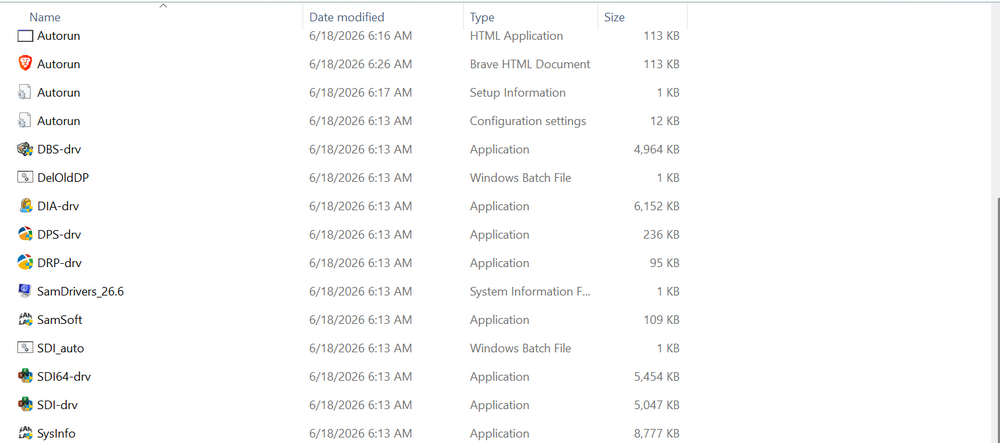This screenshot has height=443, width=1000.
Task: Click the Brave icon of Autorun HTML document
Action: [x=25, y=64]
